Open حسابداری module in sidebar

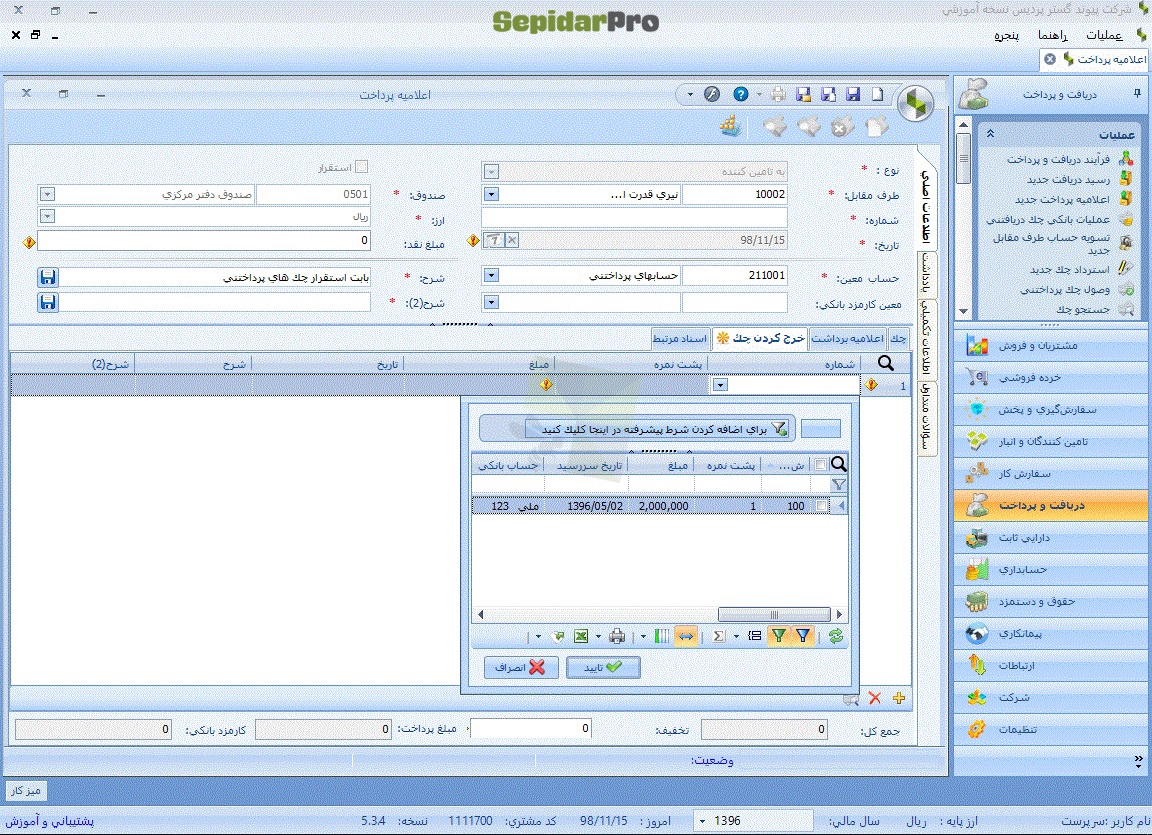click(1051, 569)
